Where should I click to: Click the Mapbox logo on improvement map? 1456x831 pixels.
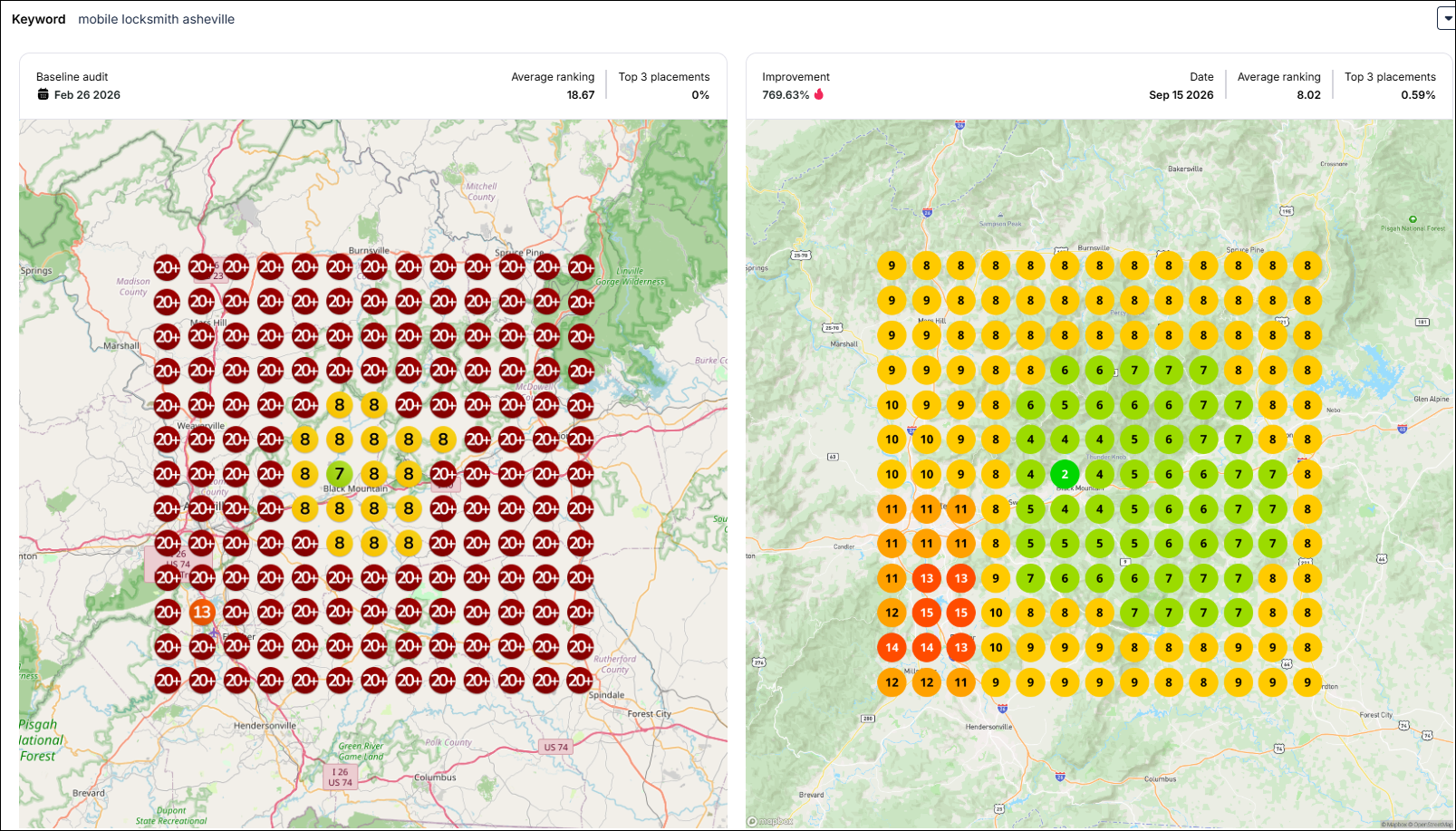click(770, 821)
